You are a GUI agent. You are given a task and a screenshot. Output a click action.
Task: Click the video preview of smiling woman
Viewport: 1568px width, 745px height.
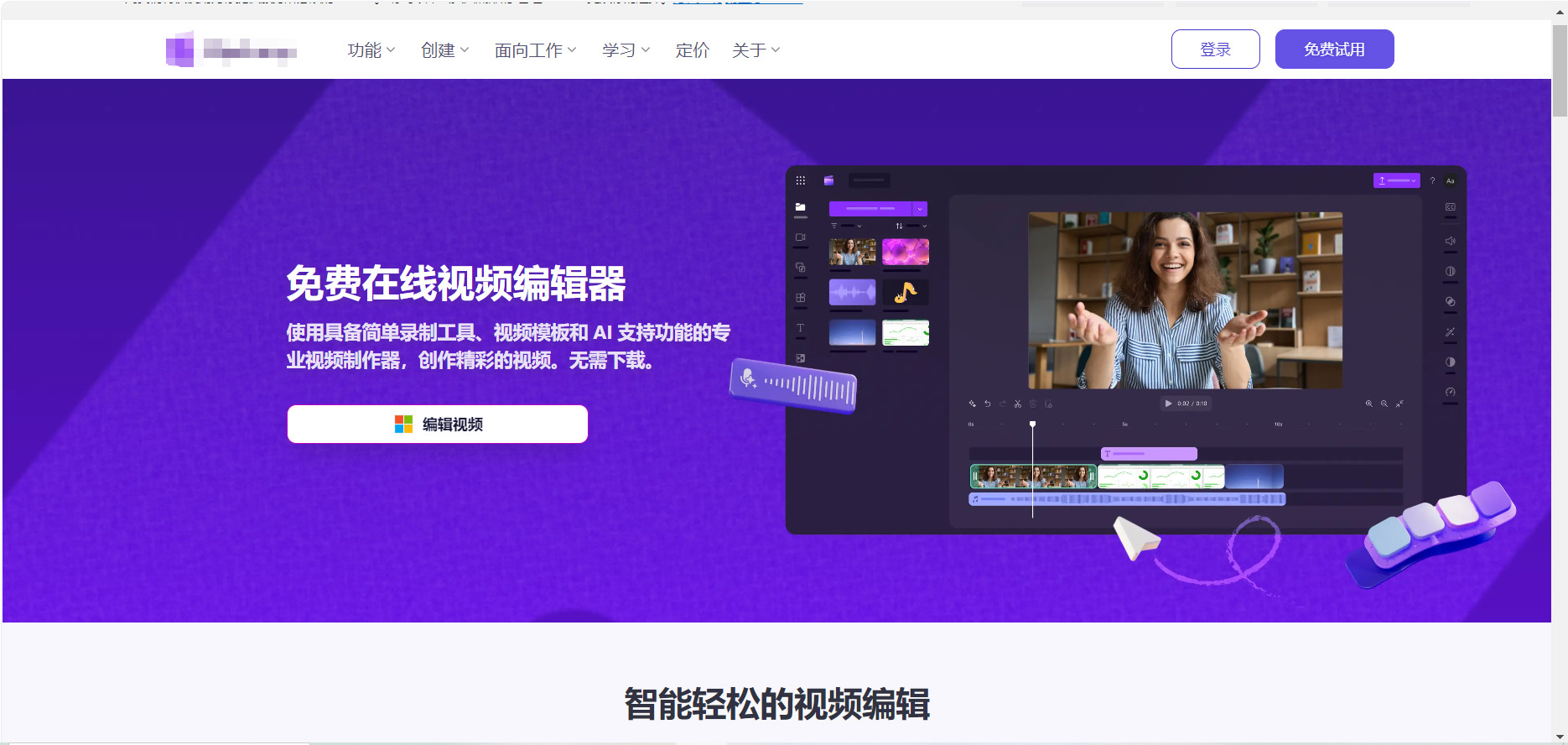coord(1186,300)
